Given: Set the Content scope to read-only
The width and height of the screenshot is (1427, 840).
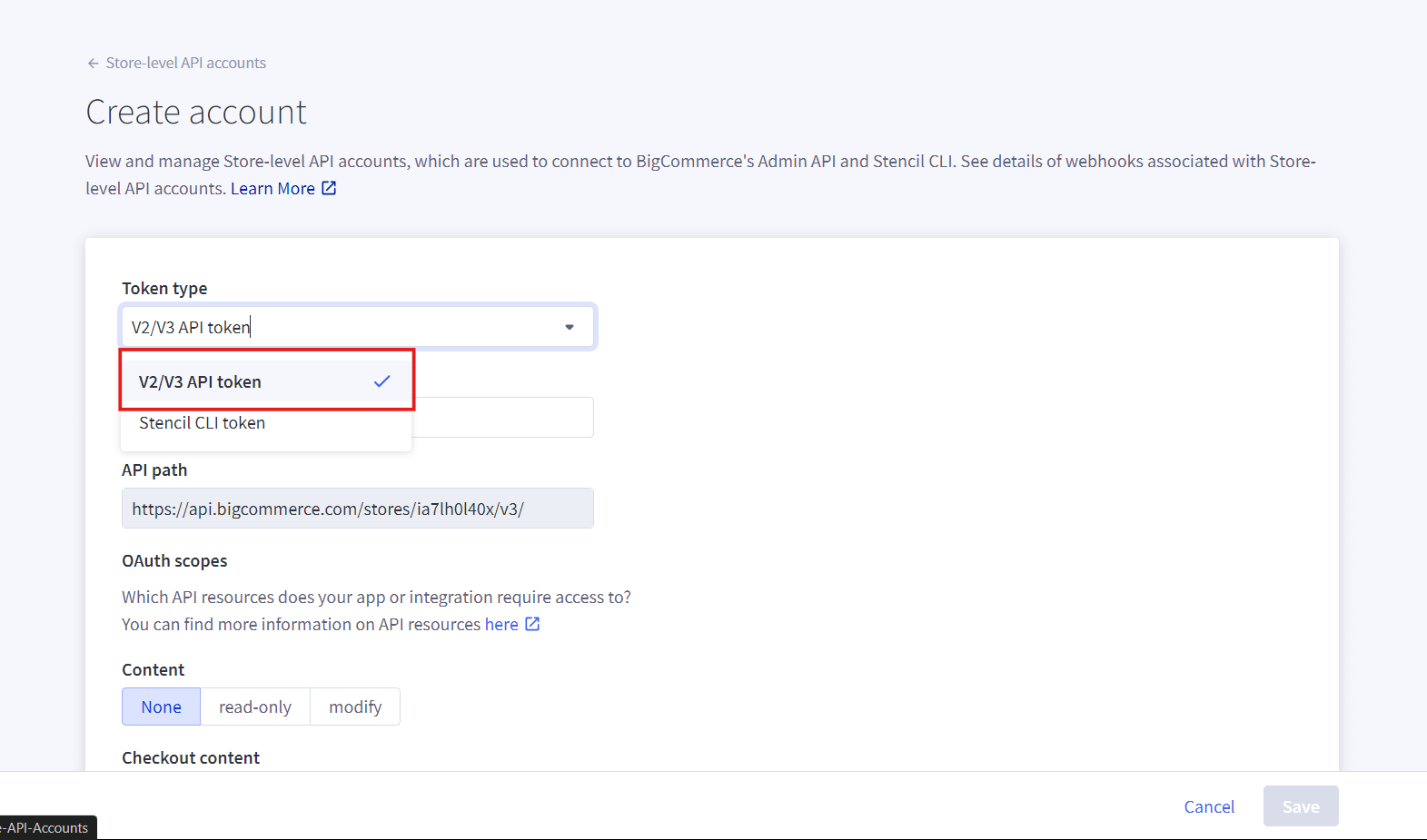Looking at the screenshot, I should click(x=255, y=707).
